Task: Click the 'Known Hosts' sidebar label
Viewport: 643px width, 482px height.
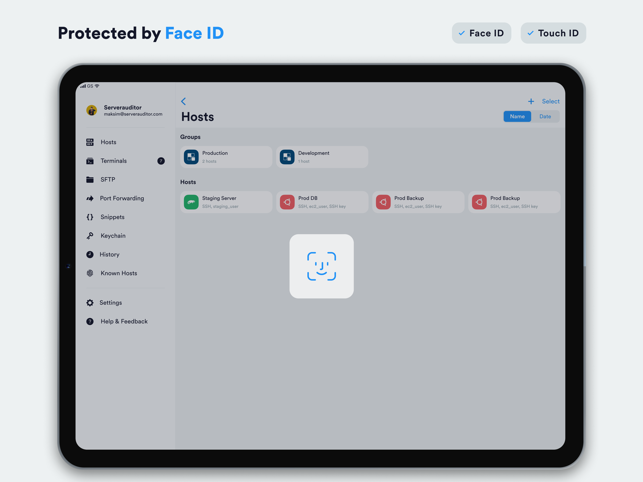Action: coord(119,273)
